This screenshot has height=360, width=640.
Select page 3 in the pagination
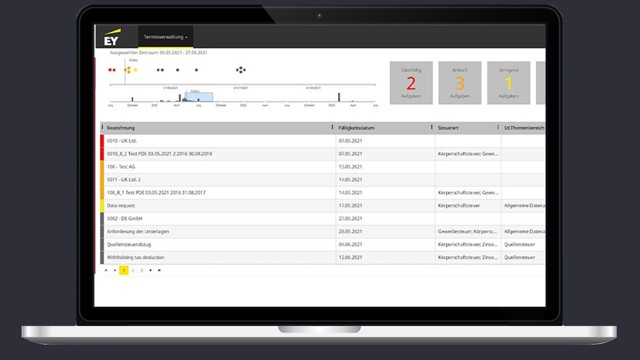[x=142, y=270]
